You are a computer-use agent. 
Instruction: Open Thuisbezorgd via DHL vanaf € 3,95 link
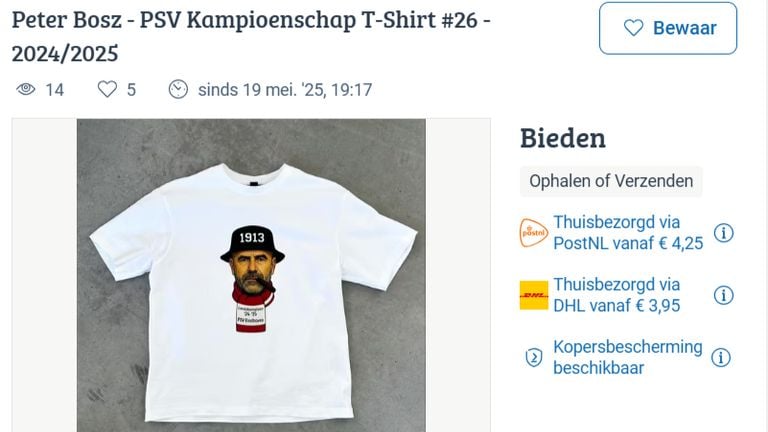point(617,295)
